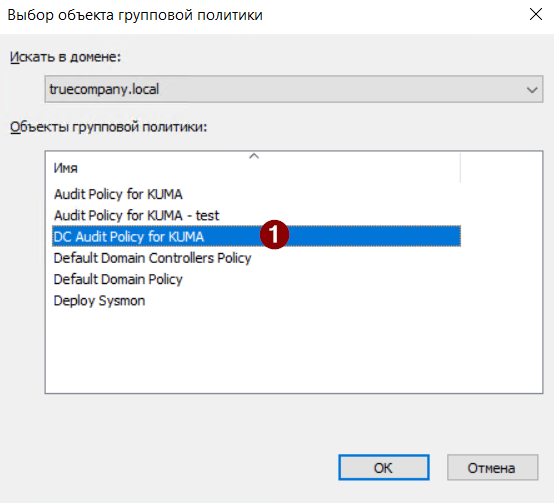Screen dimensions: 554x503
Task: Open the truecompany.local domain dropdown
Action: [x=294, y=89]
